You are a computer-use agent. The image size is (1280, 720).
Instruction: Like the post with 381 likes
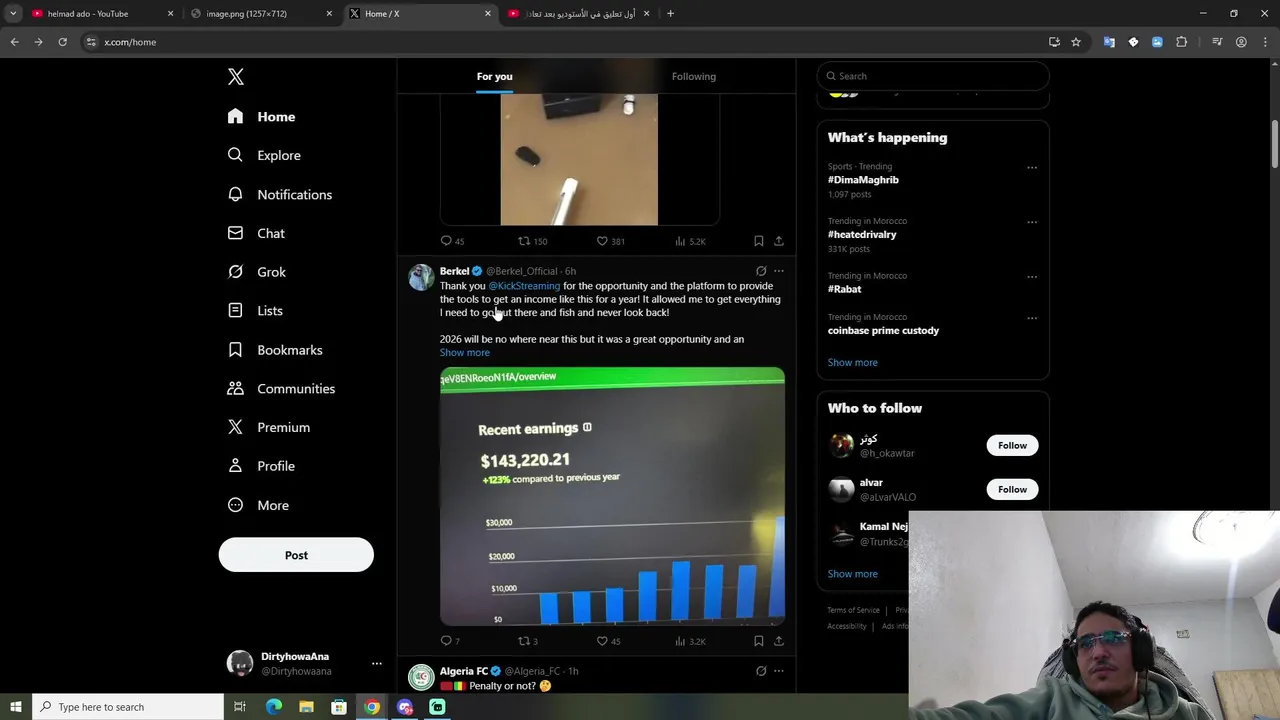pos(610,241)
